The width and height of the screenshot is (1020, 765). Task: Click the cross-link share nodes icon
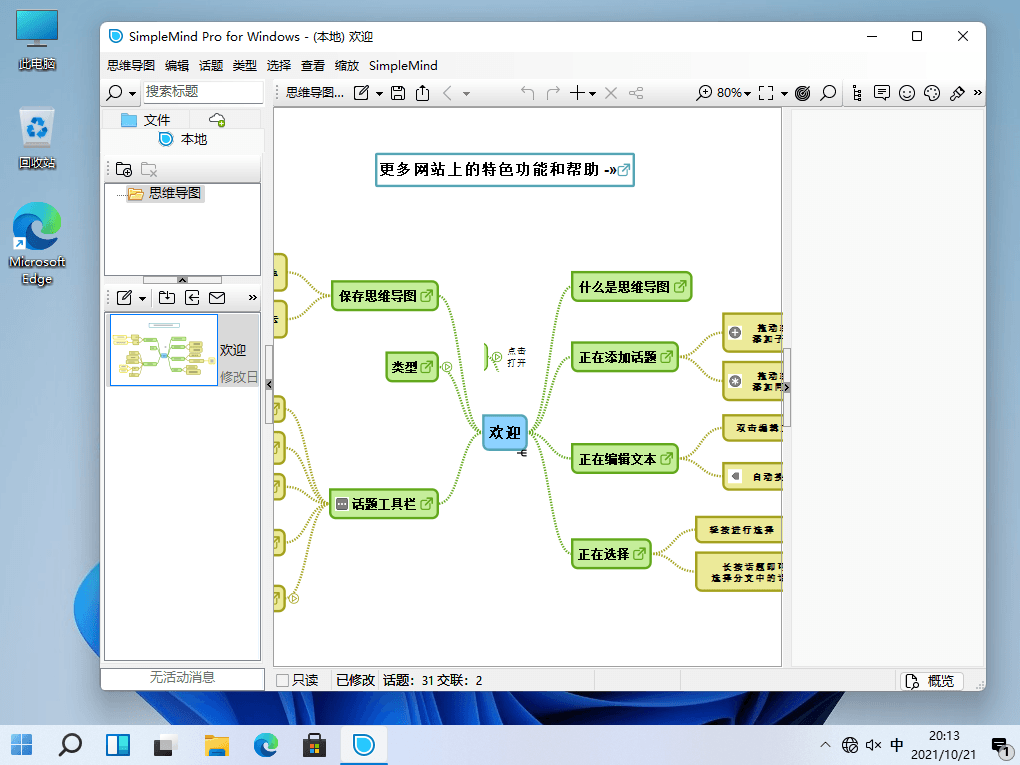tap(636, 93)
